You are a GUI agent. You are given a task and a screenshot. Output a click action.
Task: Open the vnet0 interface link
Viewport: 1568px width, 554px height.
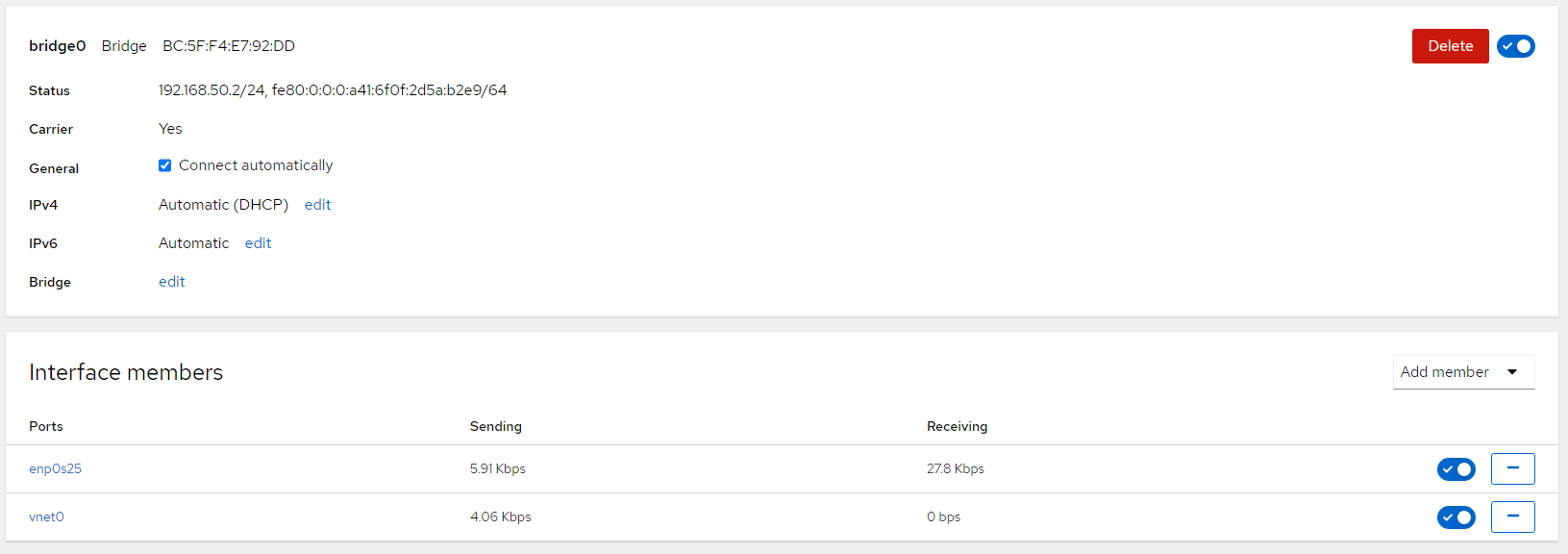(x=46, y=517)
